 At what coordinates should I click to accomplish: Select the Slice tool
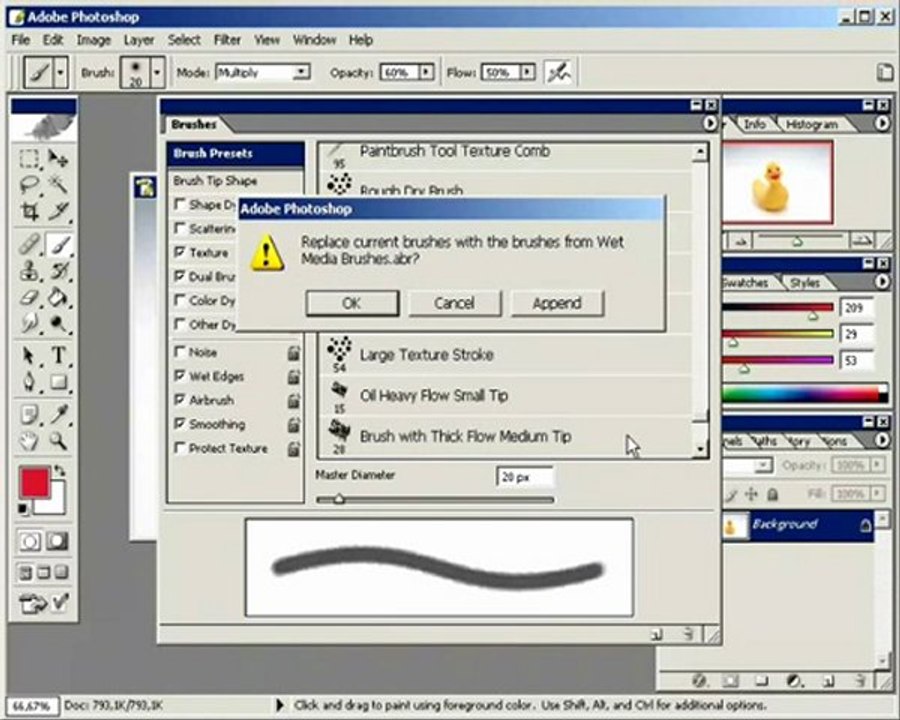tap(59, 211)
